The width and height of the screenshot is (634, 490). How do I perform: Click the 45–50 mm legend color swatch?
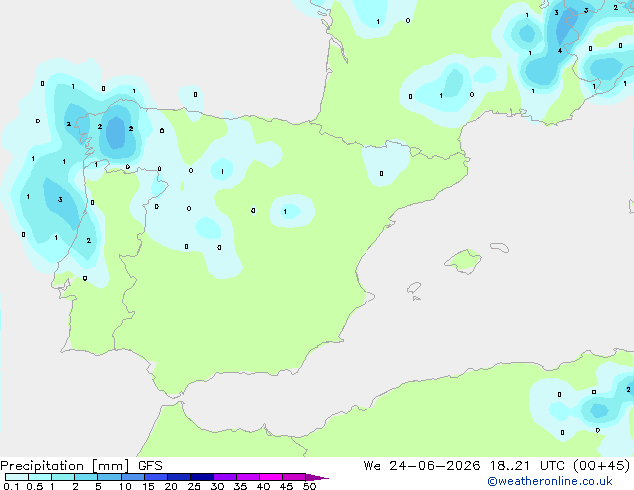[294, 477]
